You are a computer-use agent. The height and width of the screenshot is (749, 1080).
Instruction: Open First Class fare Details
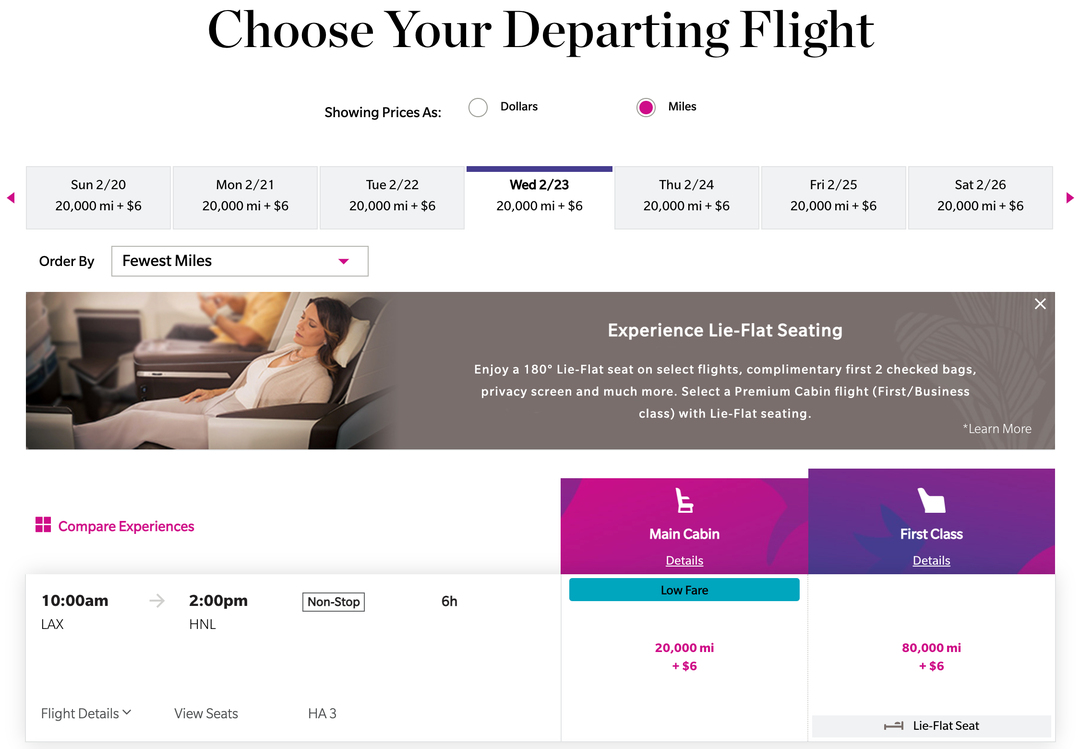[931, 560]
